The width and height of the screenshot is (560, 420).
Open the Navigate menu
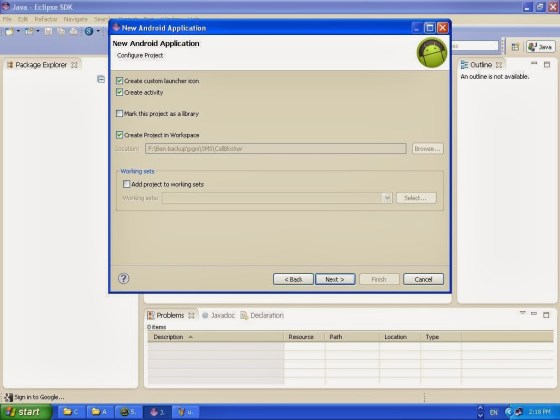coord(75,19)
